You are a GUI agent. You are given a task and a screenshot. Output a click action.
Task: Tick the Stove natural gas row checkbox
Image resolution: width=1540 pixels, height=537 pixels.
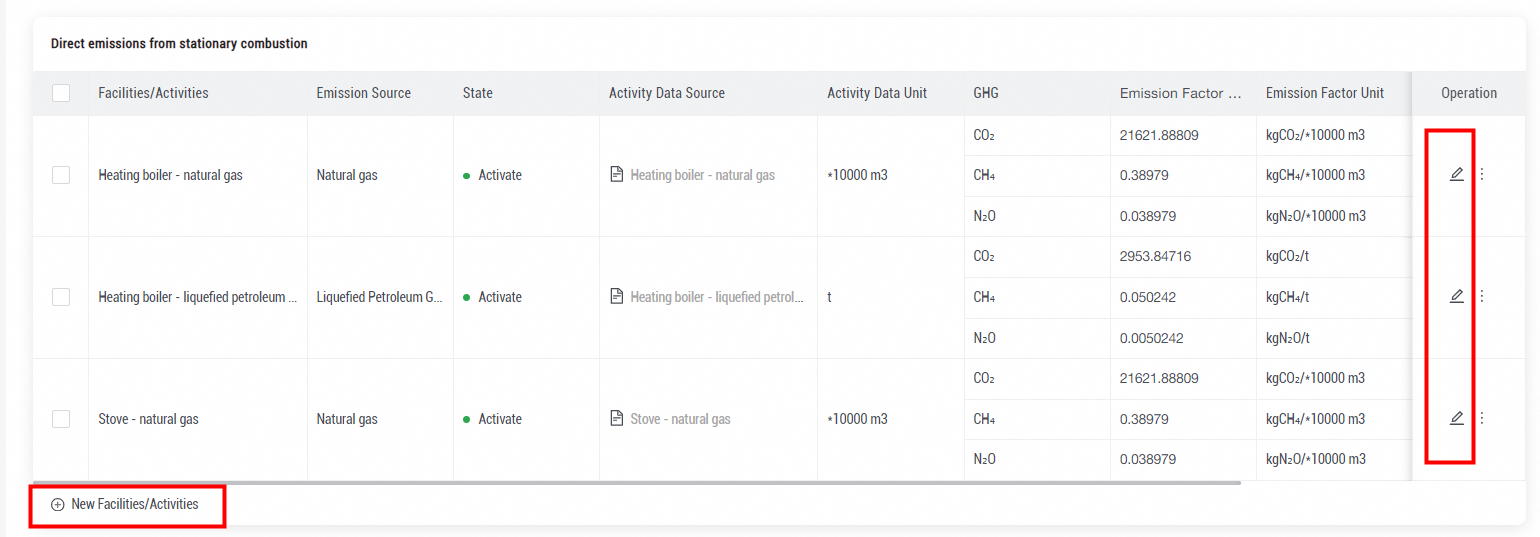click(61, 419)
